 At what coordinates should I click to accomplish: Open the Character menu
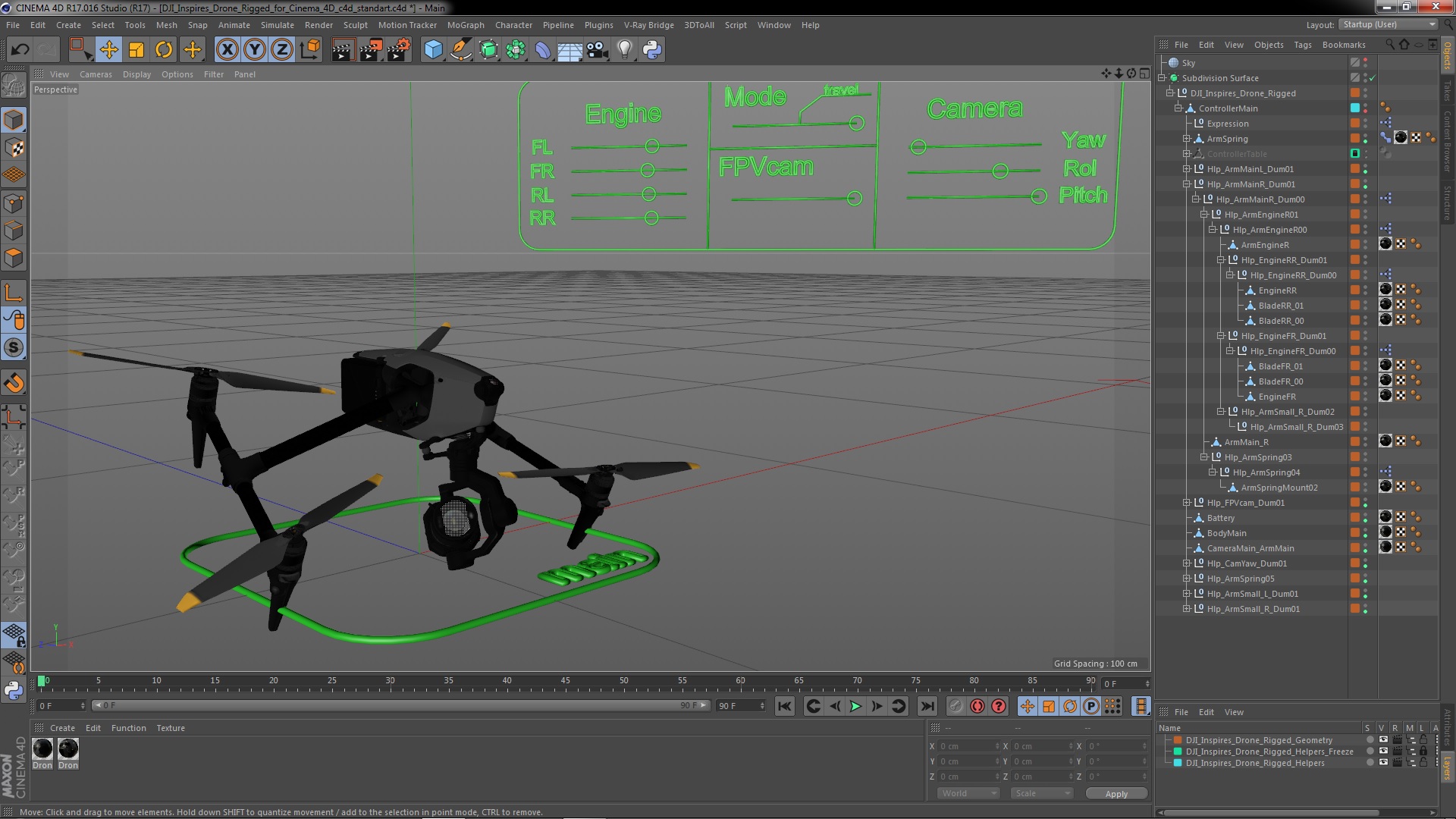[513, 25]
